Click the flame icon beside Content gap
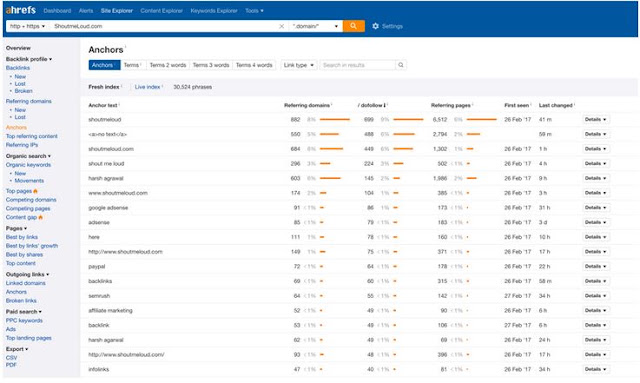This screenshot has height=383, width=640. pyautogui.click(x=40, y=217)
